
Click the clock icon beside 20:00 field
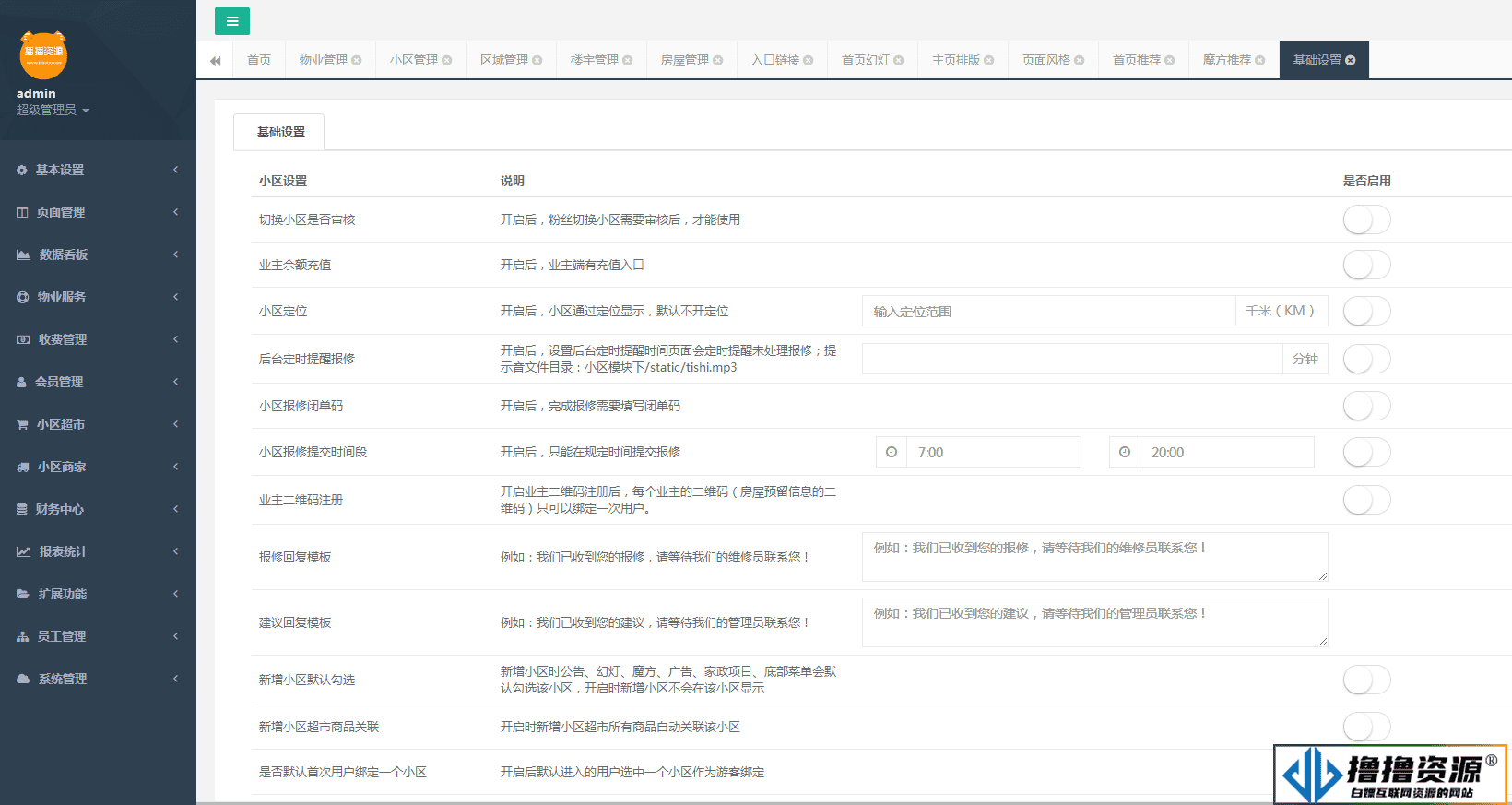1125,452
